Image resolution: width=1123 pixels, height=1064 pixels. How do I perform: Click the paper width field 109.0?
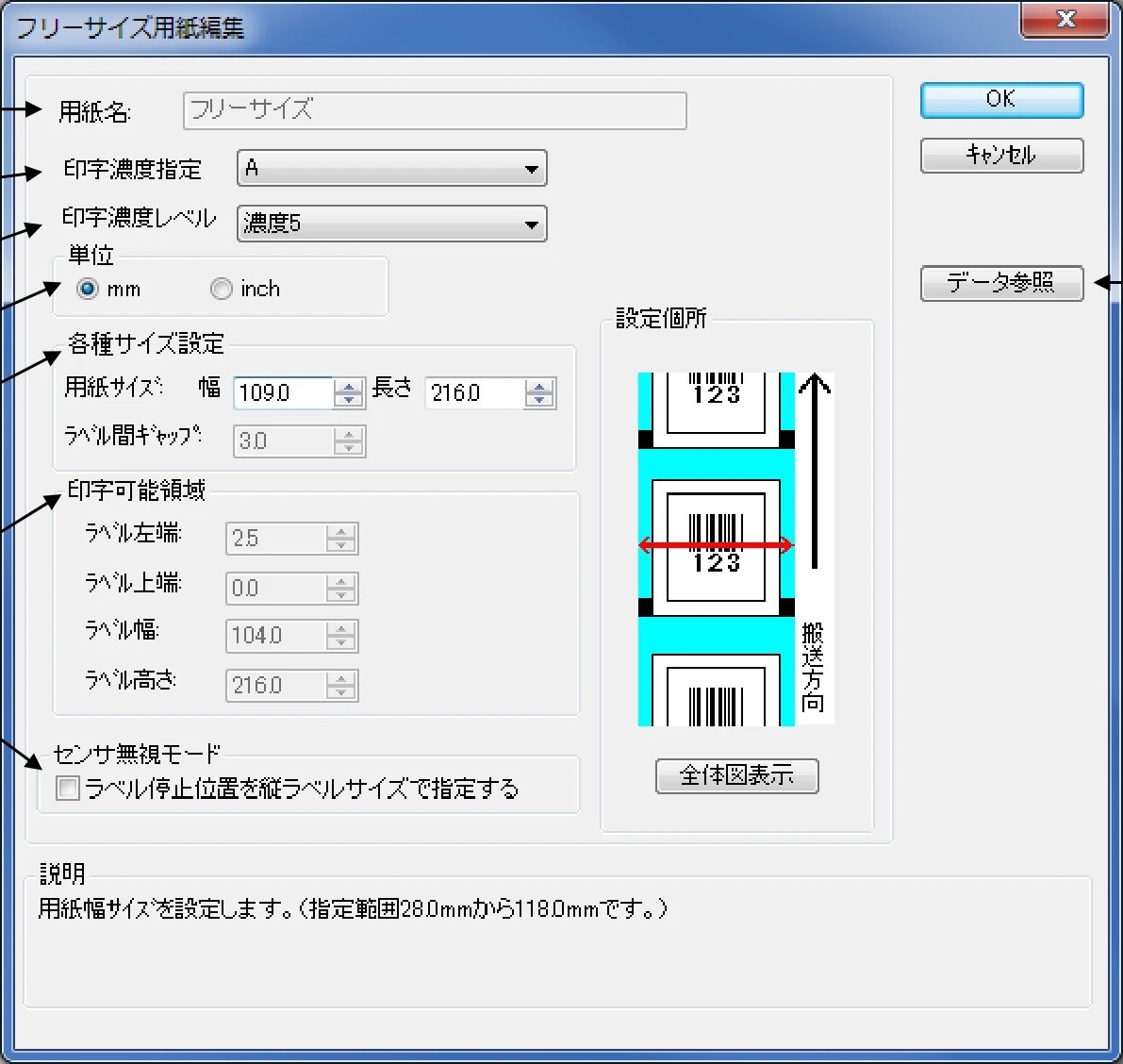(284, 392)
